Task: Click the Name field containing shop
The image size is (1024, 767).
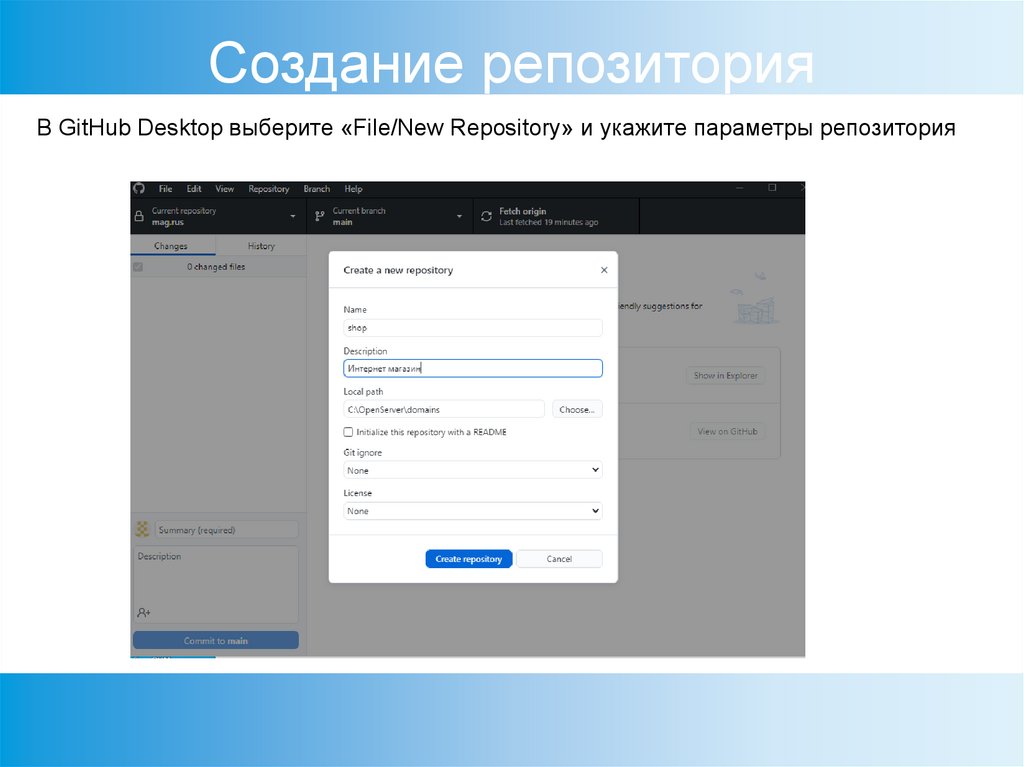Action: [x=473, y=328]
